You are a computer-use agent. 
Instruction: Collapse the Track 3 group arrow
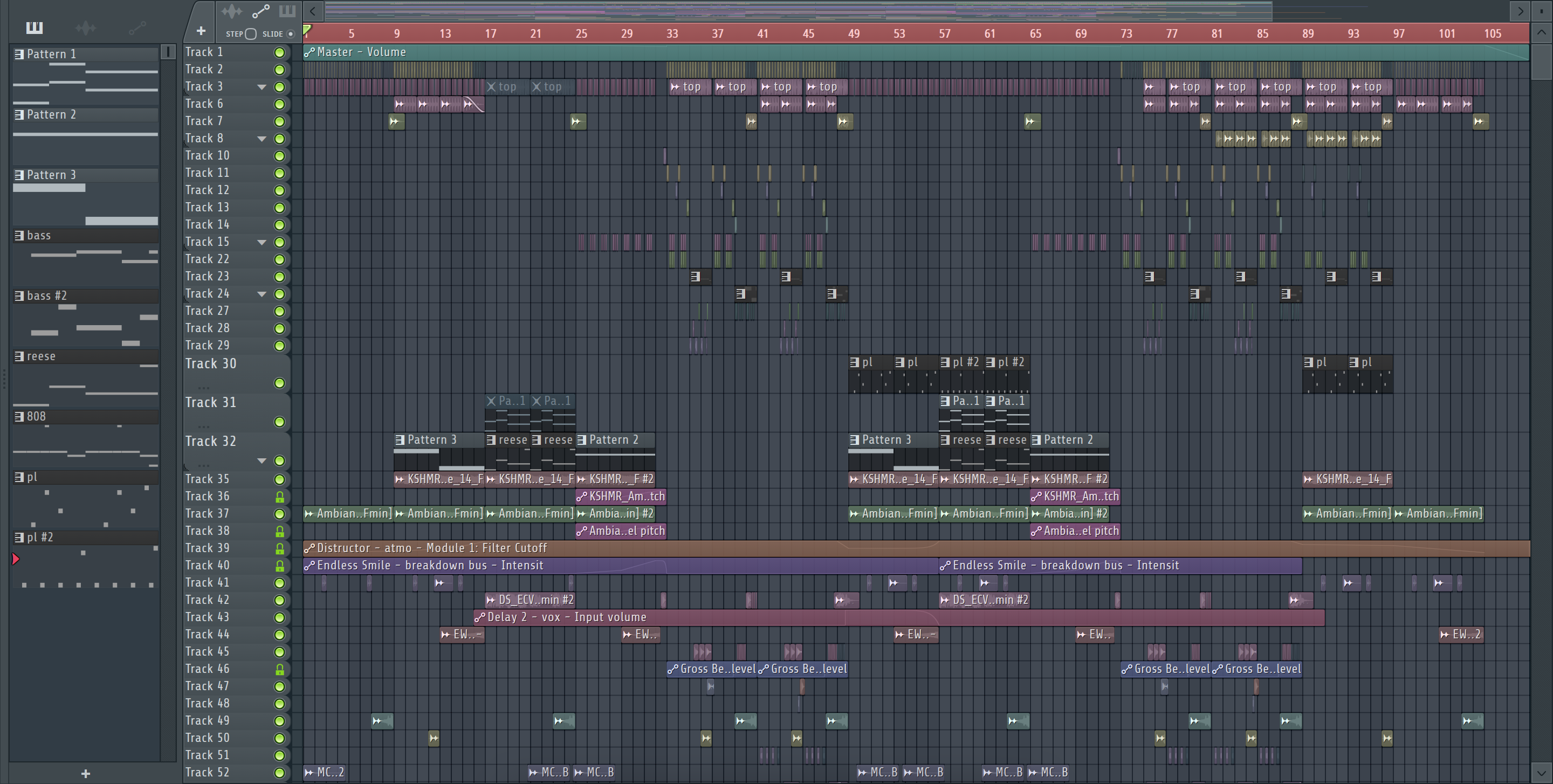click(262, 87)
